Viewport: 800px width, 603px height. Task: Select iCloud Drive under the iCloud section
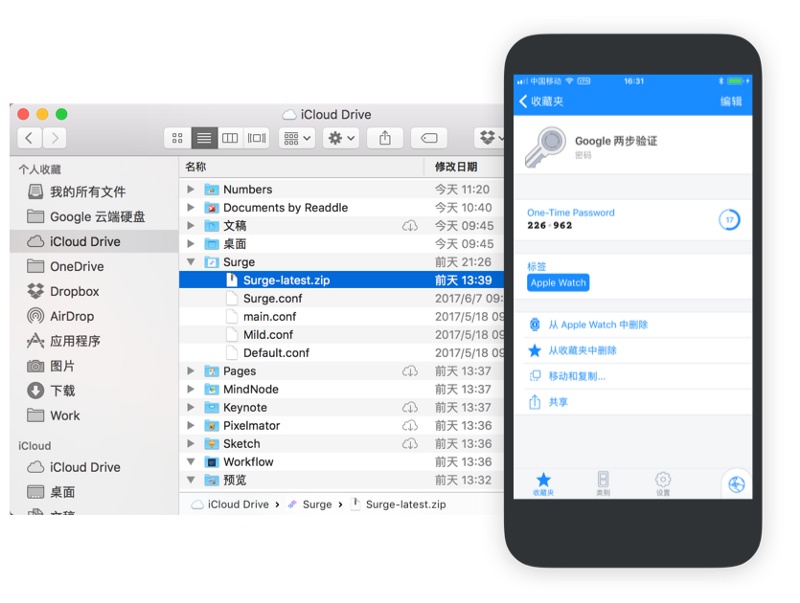click(74, 467)
